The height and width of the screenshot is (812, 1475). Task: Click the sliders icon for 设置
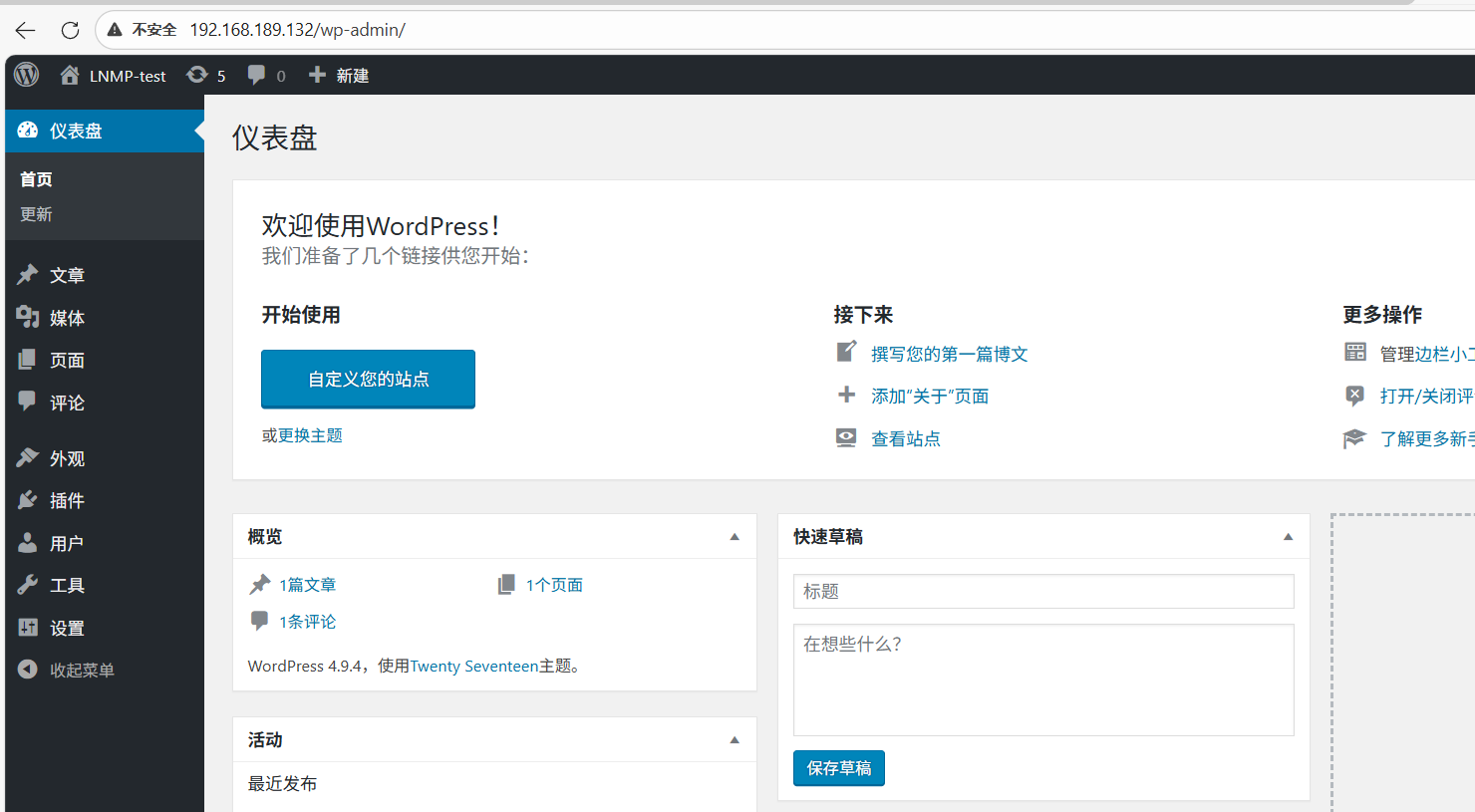coord(28,628)
